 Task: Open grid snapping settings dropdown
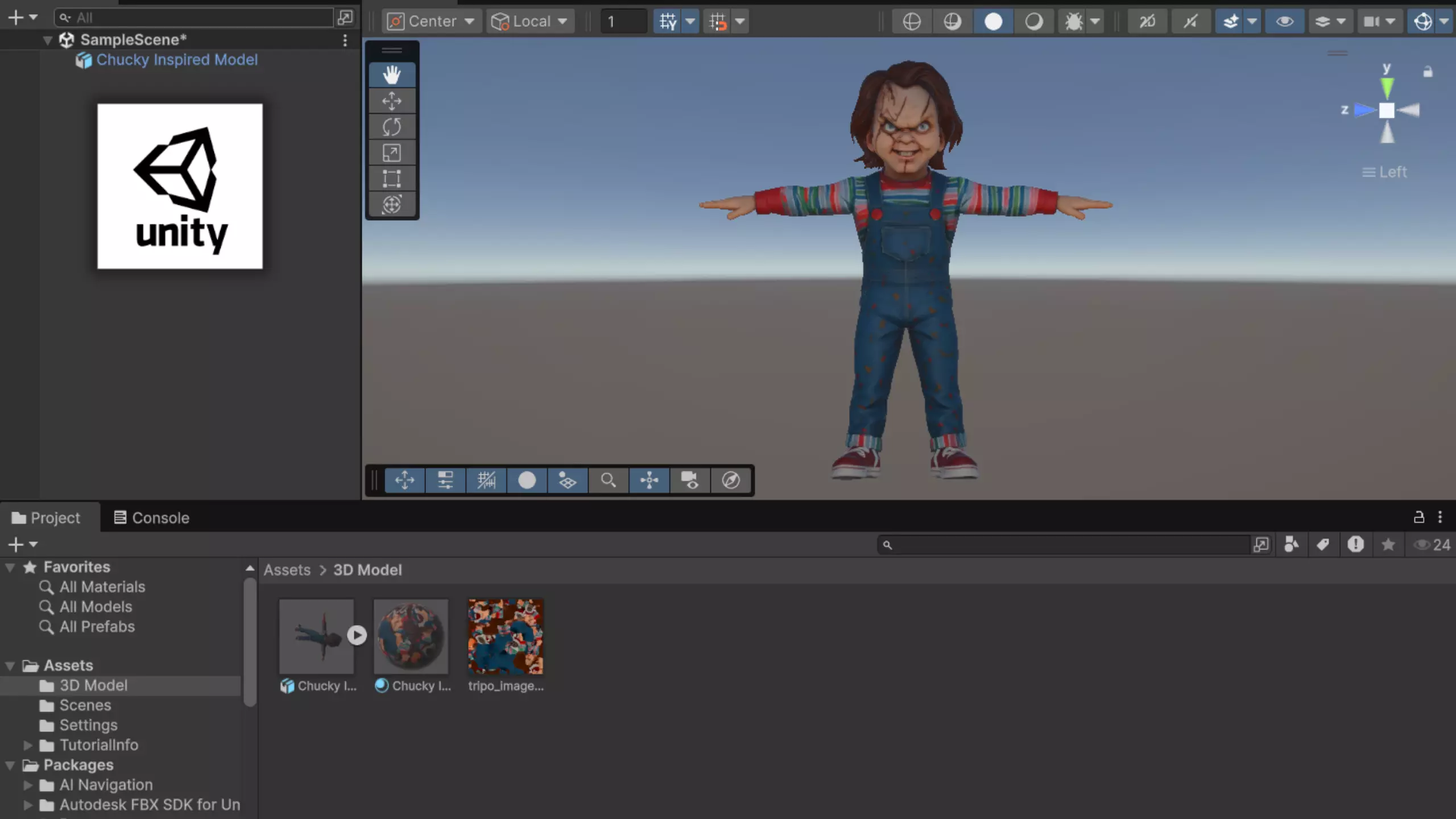[740, 22]
